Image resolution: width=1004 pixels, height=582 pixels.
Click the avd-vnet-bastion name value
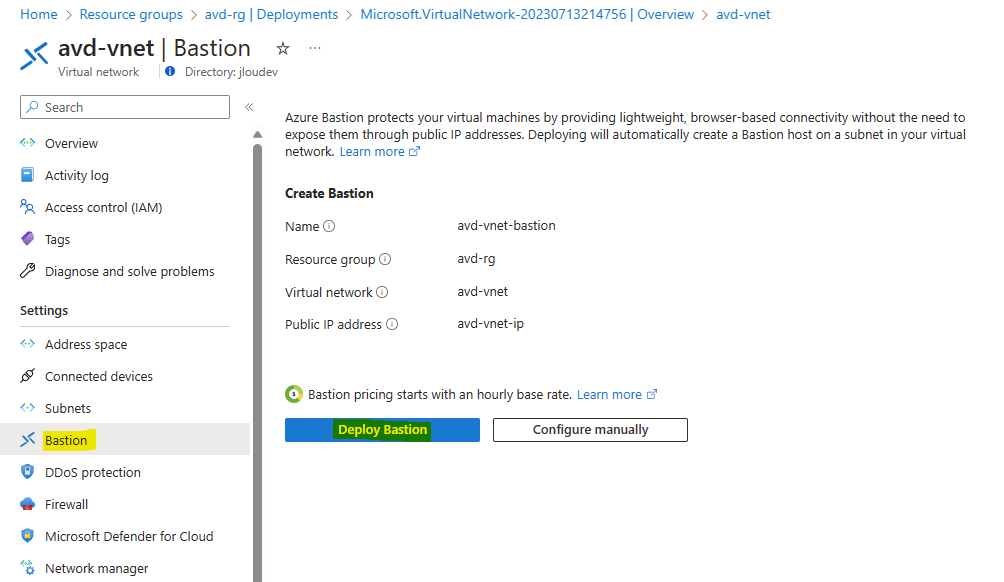tap(506, 225)
